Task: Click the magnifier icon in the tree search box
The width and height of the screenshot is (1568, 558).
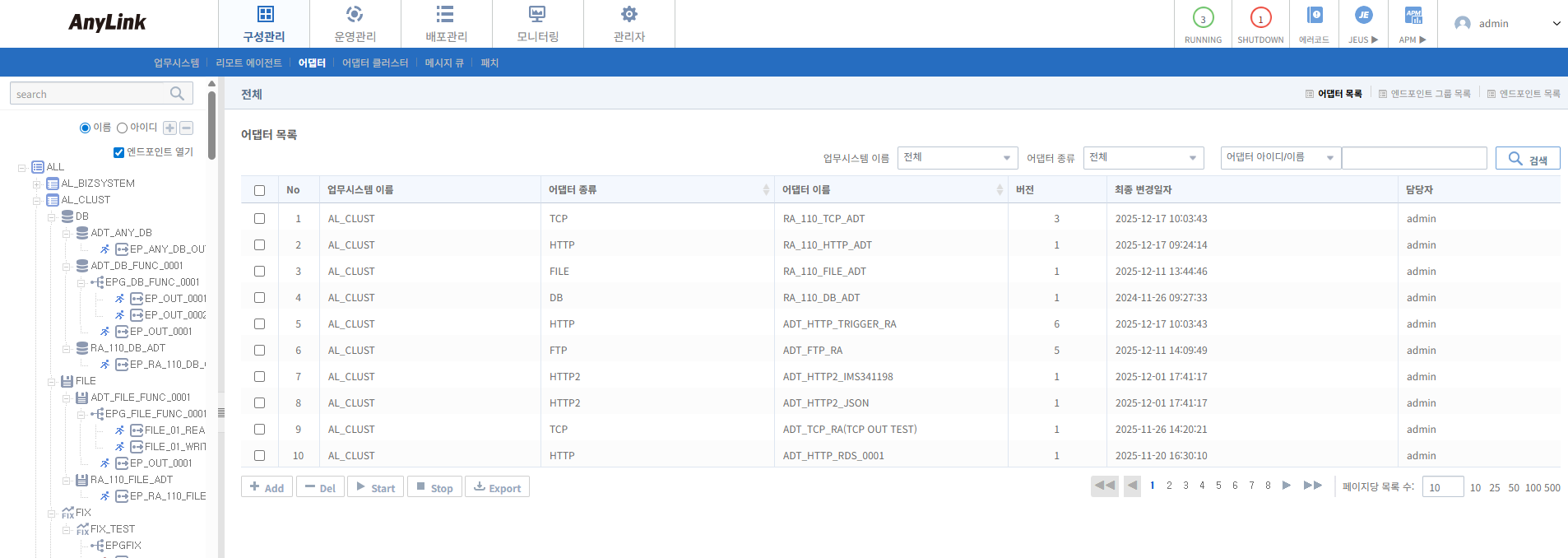Action: [x=177, y=94]
